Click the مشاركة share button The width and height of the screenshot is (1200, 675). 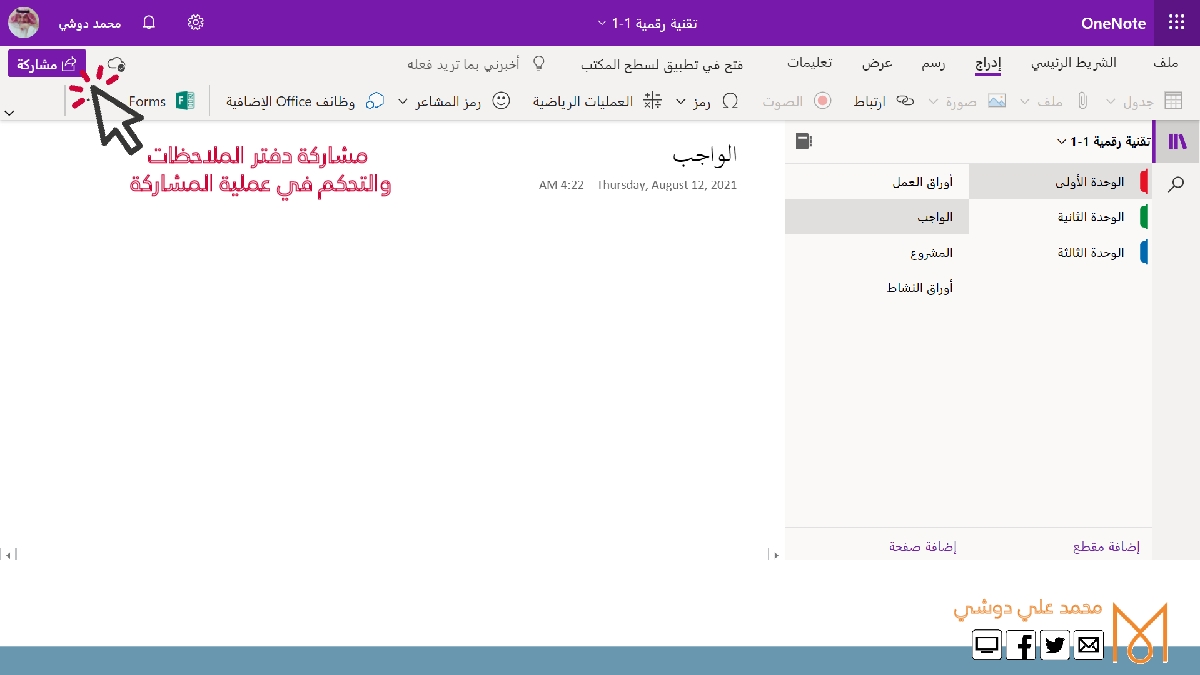click(x=47, y=64)
